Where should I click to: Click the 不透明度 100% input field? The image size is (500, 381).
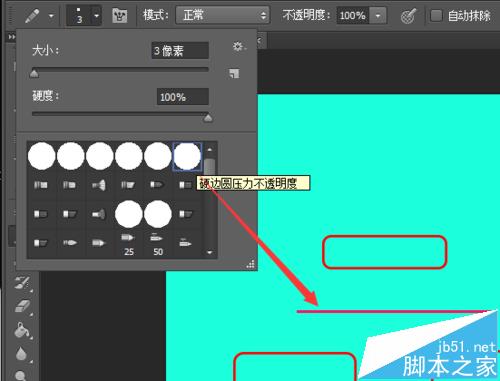click(353, 15)
